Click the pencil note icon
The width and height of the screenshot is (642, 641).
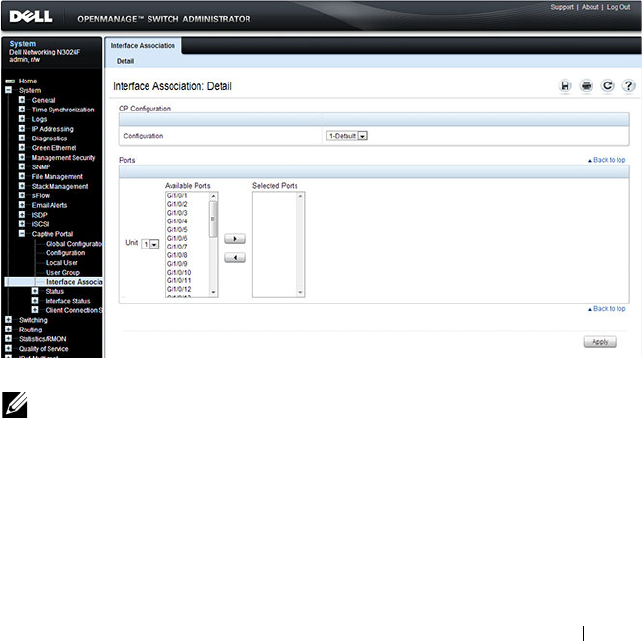coord(15,405)
